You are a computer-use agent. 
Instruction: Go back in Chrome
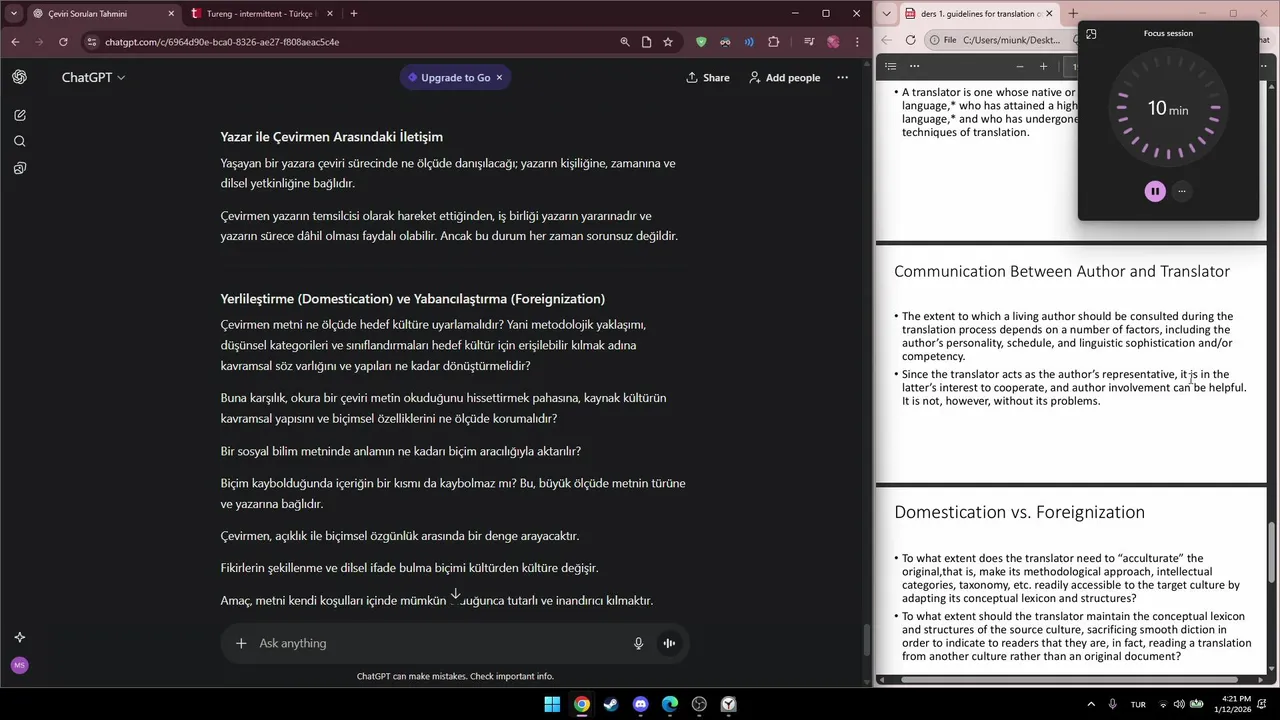[x=15, y=42]
